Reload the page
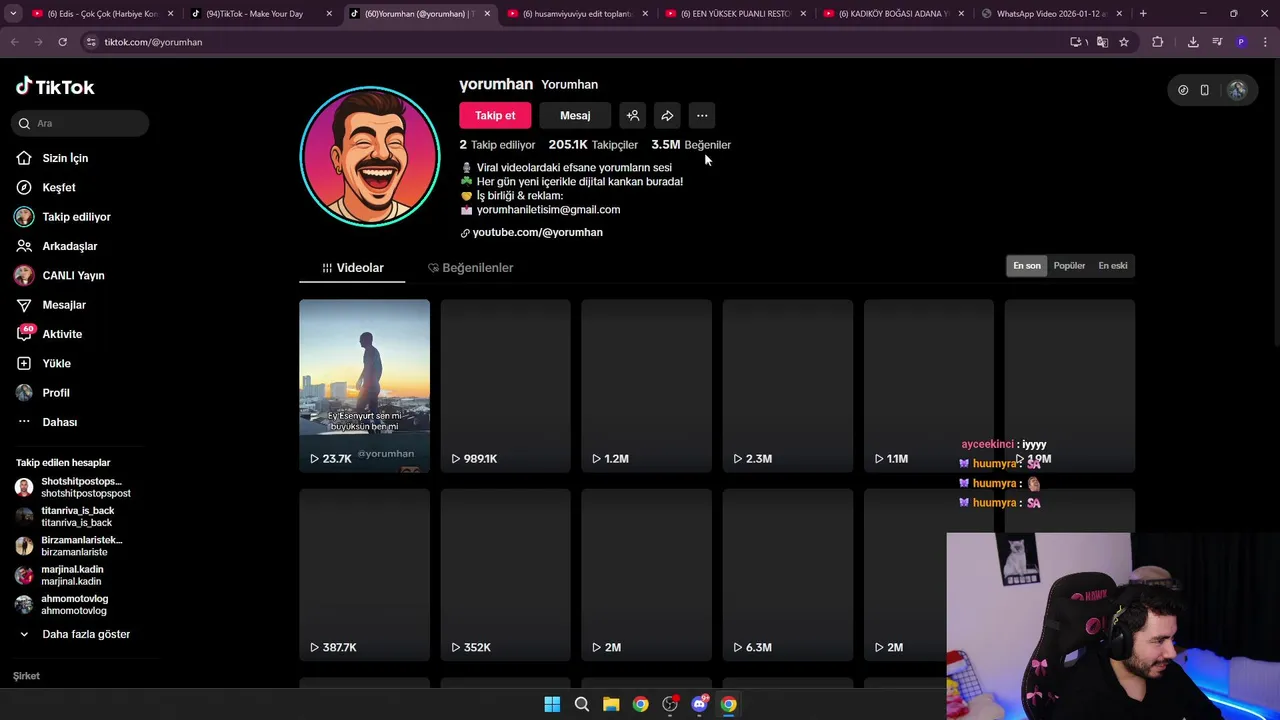 (62, 42)
